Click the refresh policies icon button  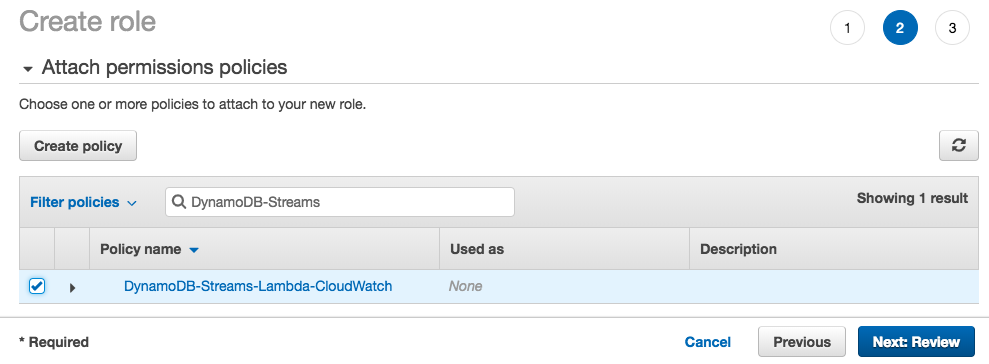tap(959, 146)
